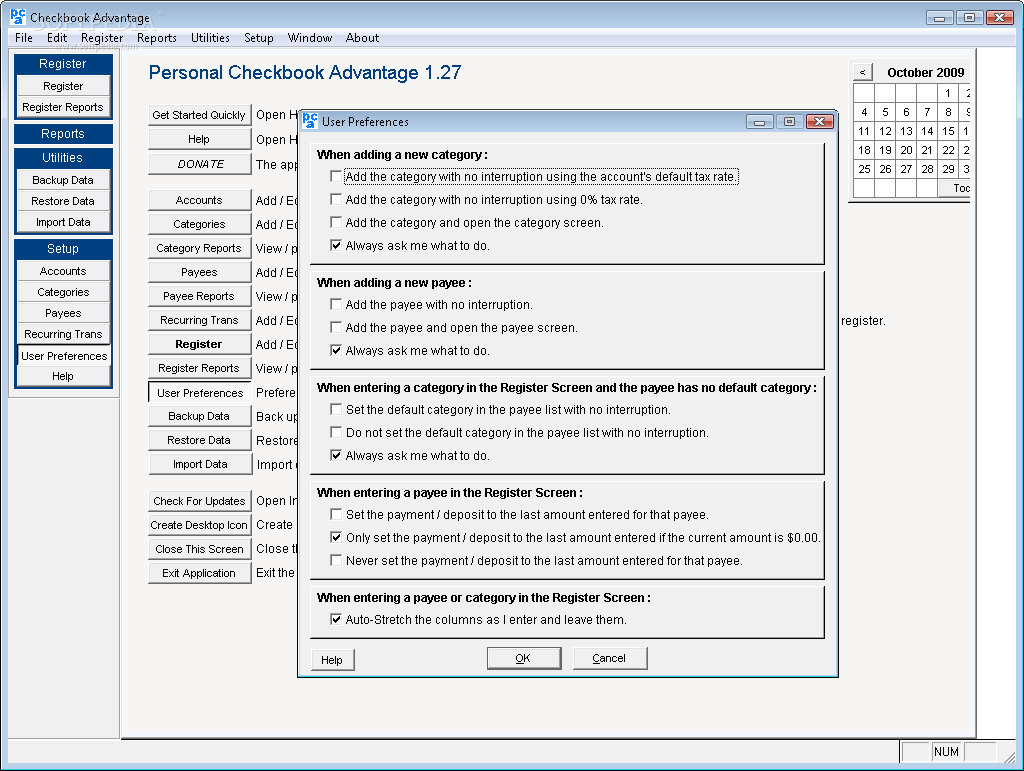1024x771 pixels.
Task: Minimize the User Preferences dialog
Action: coord(760,121)
